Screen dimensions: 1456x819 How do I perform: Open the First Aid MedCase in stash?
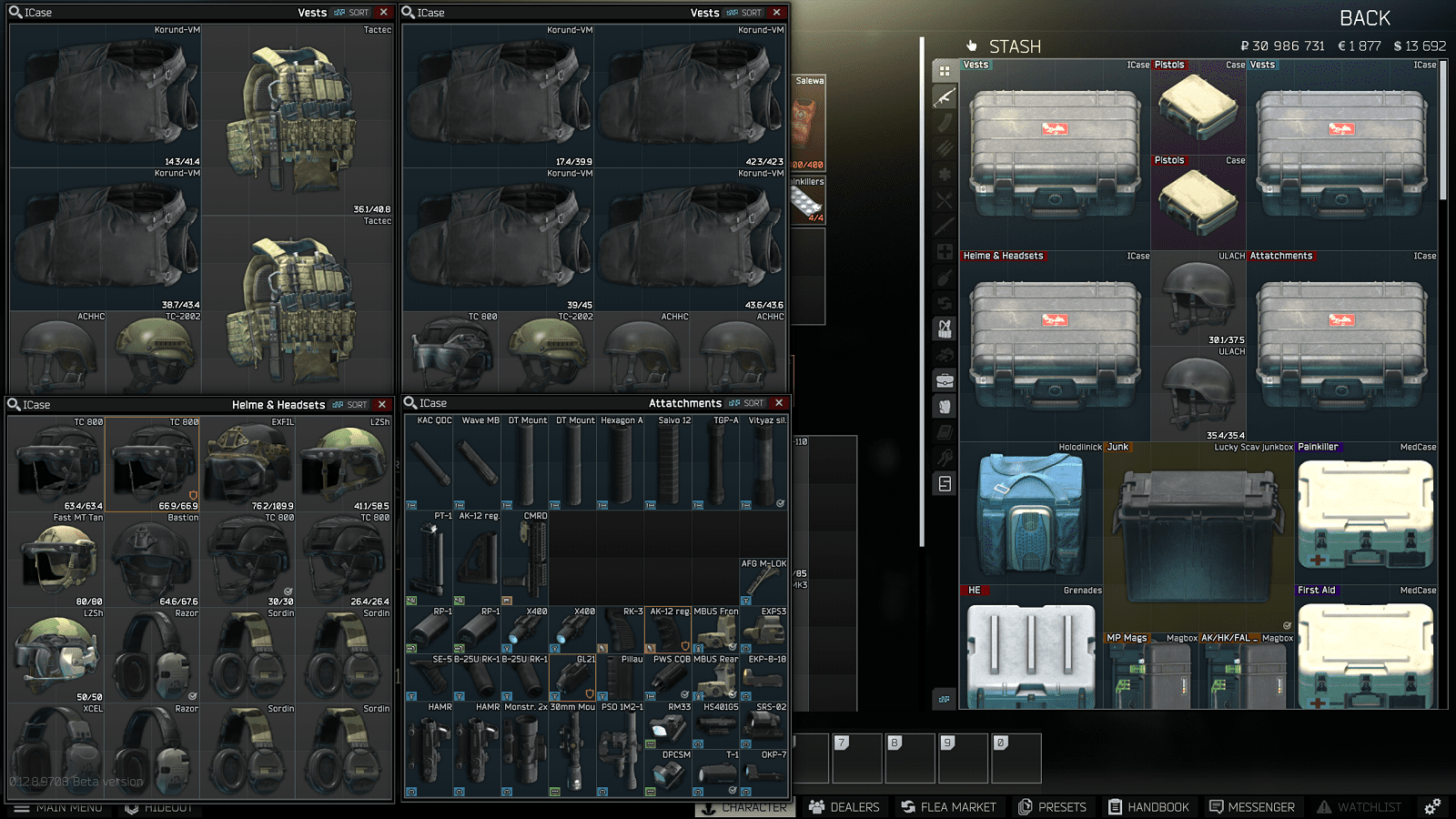(1367, 647)
